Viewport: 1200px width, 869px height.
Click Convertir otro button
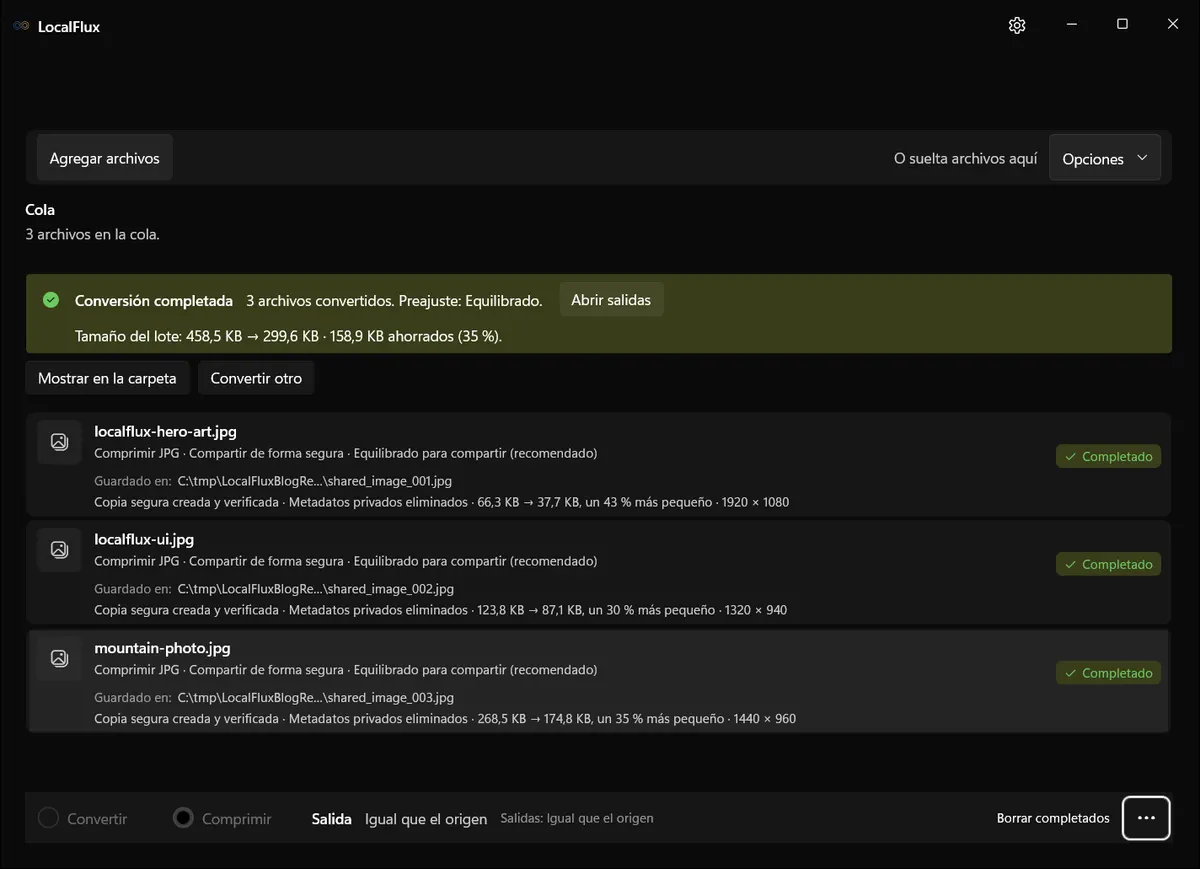point(256,378)
